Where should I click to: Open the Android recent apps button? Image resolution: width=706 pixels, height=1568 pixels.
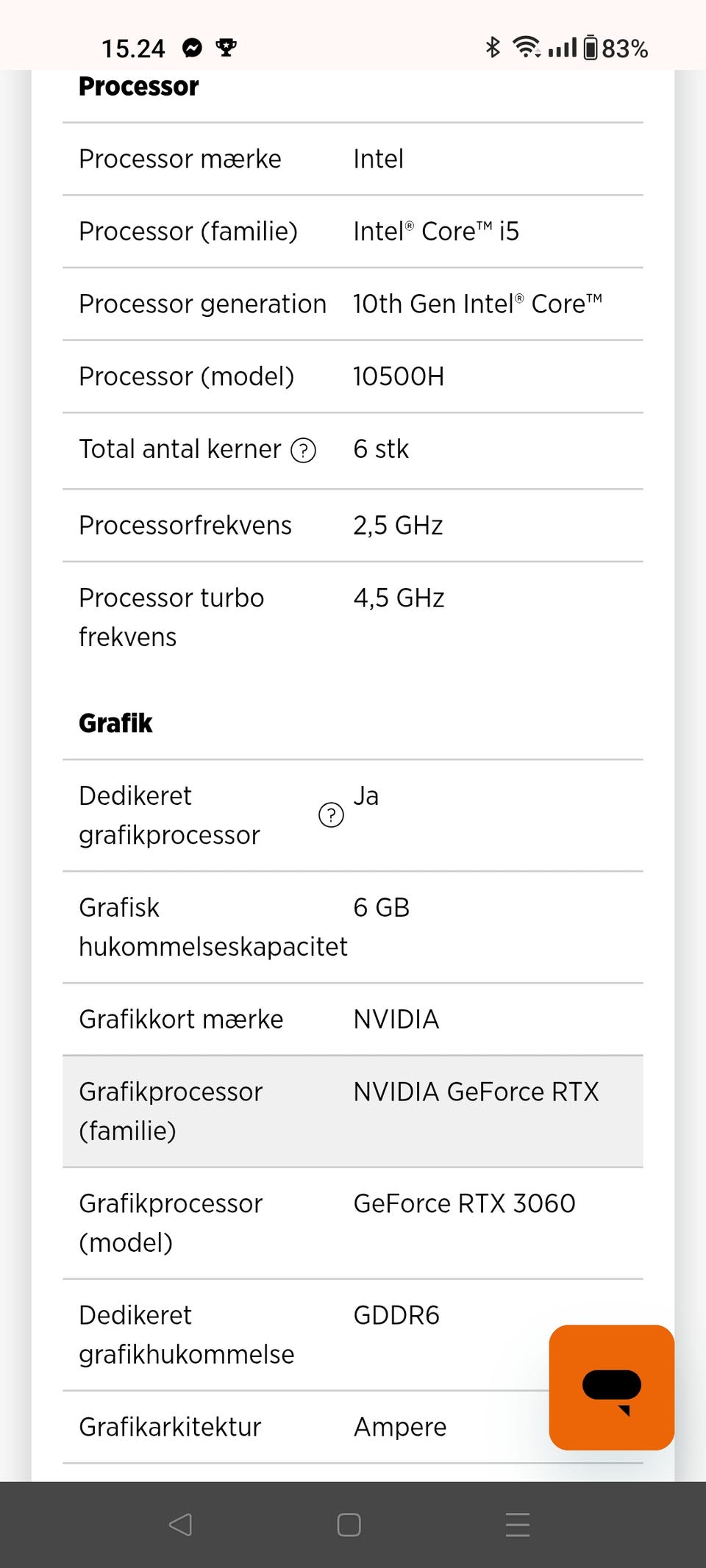[518, 1525]
